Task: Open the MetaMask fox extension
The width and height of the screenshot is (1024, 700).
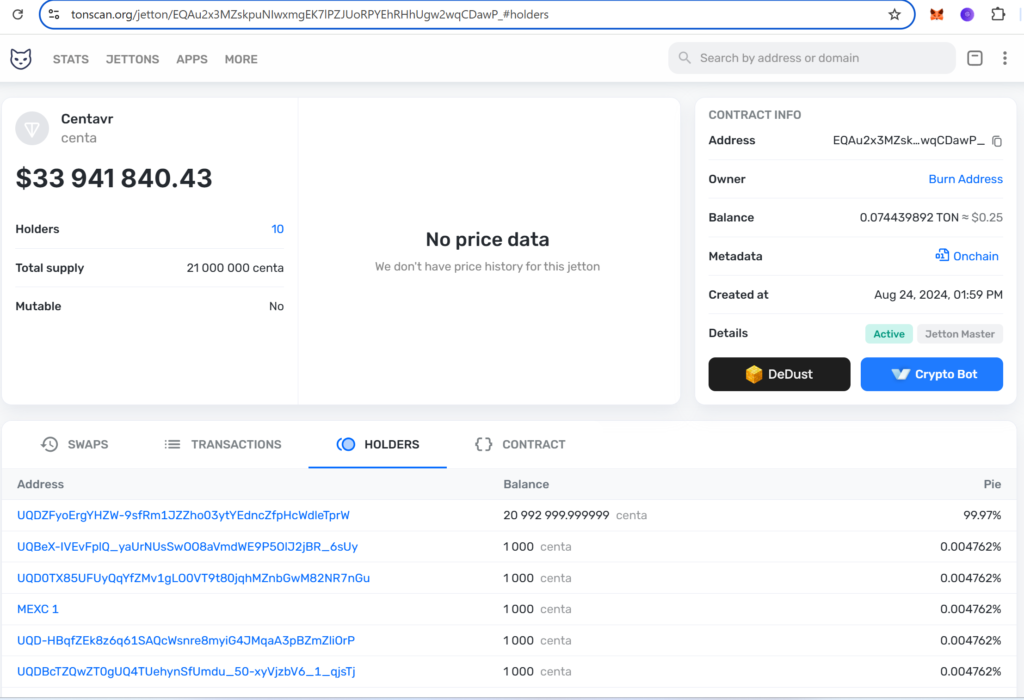Action: pos(936,14)
